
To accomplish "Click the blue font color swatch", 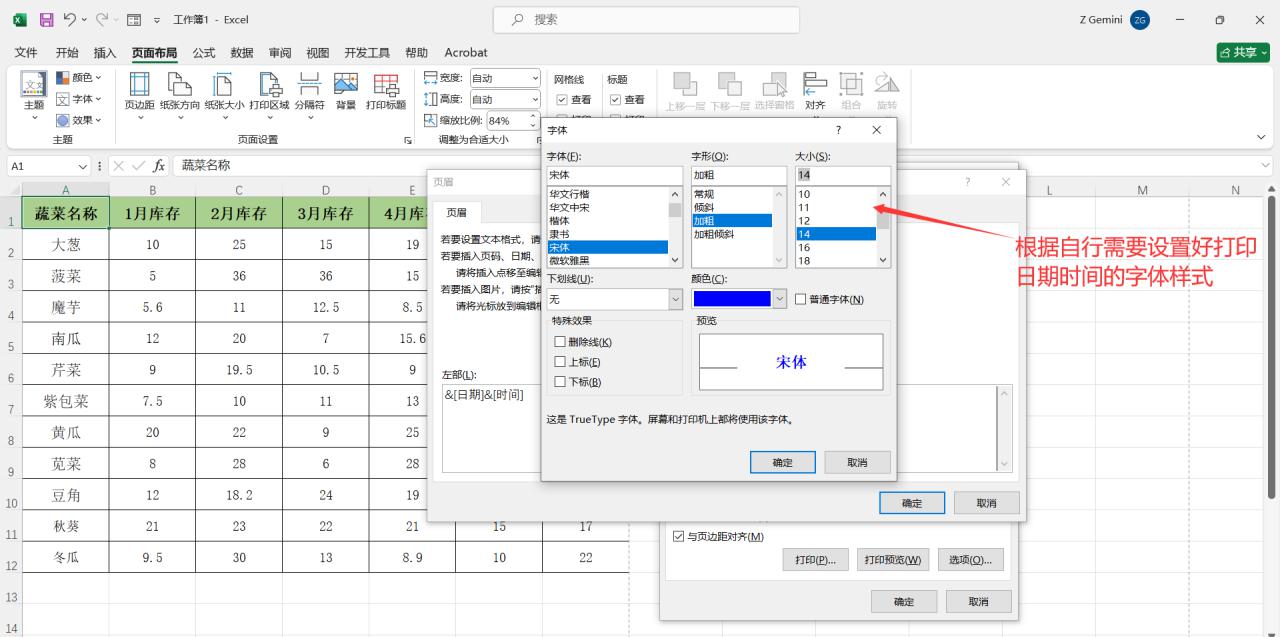I will pos(732,299).
